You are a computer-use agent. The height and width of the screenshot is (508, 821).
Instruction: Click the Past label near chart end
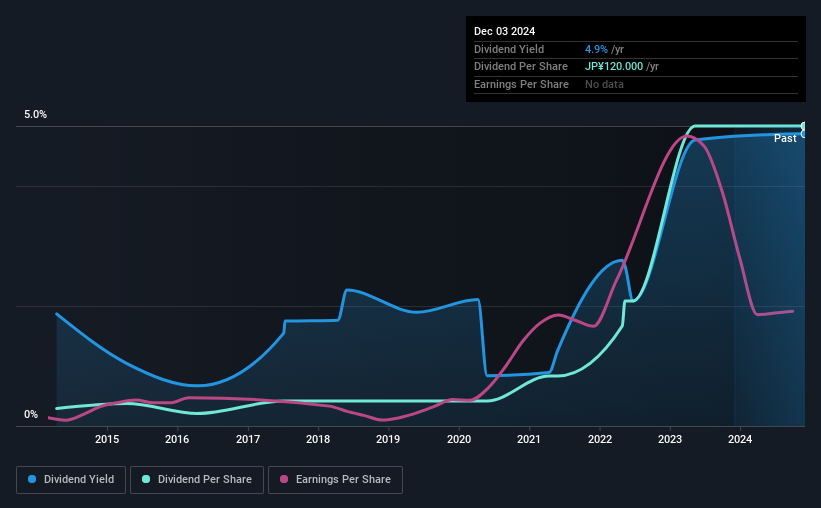tap(785, 138)
